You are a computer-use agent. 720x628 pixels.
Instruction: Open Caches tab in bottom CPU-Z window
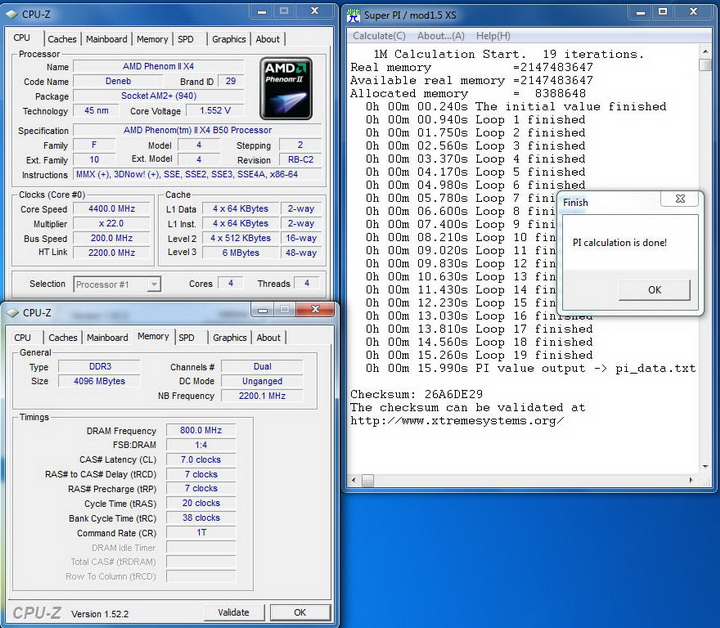63,337
